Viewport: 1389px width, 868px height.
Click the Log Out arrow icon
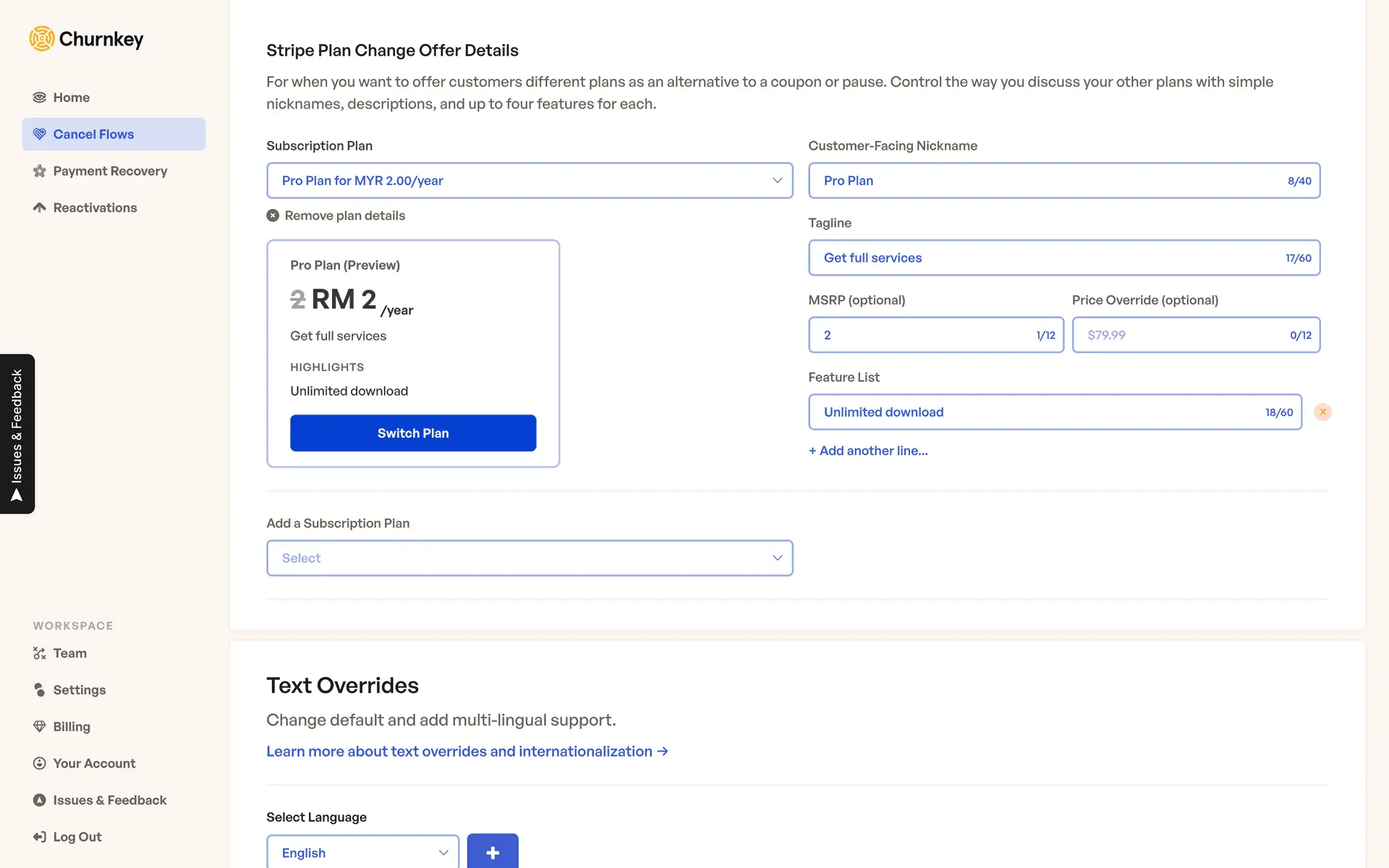pyautogui.click(x=40, y=837)
